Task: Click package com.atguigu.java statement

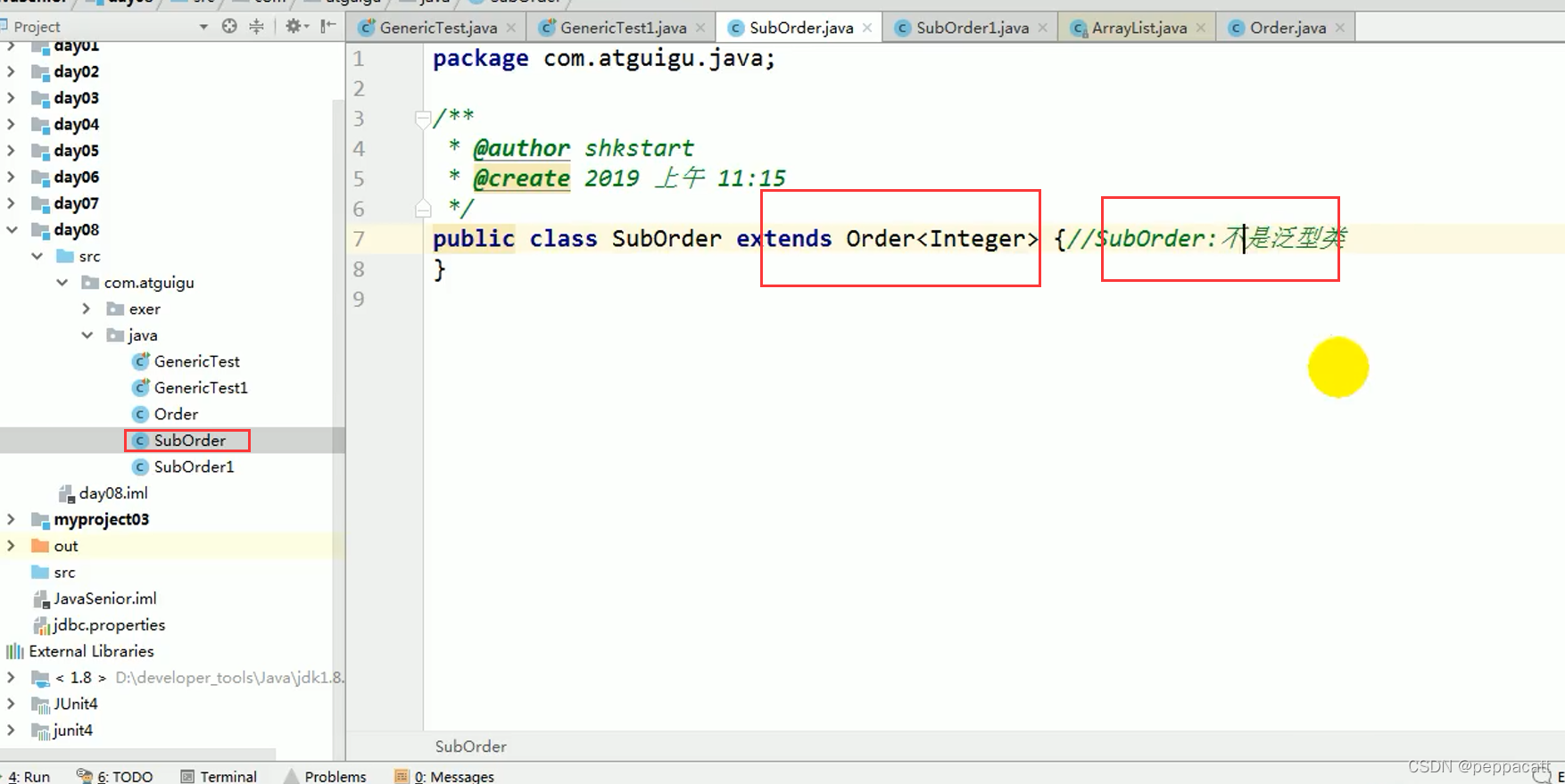Action: pos(604,59)
